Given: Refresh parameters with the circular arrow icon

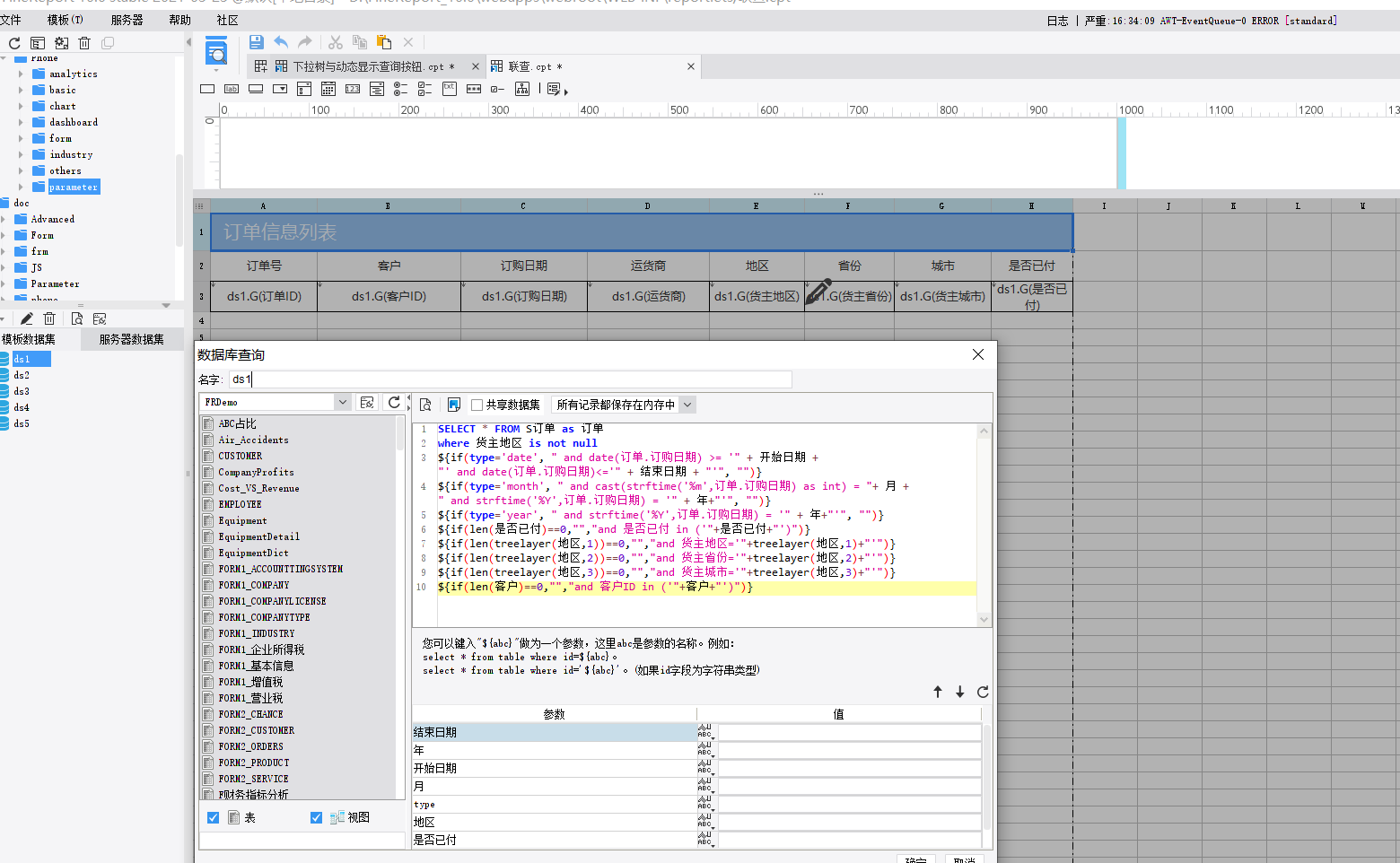Looking at the screenshot, I should click(x=983, y=692).
